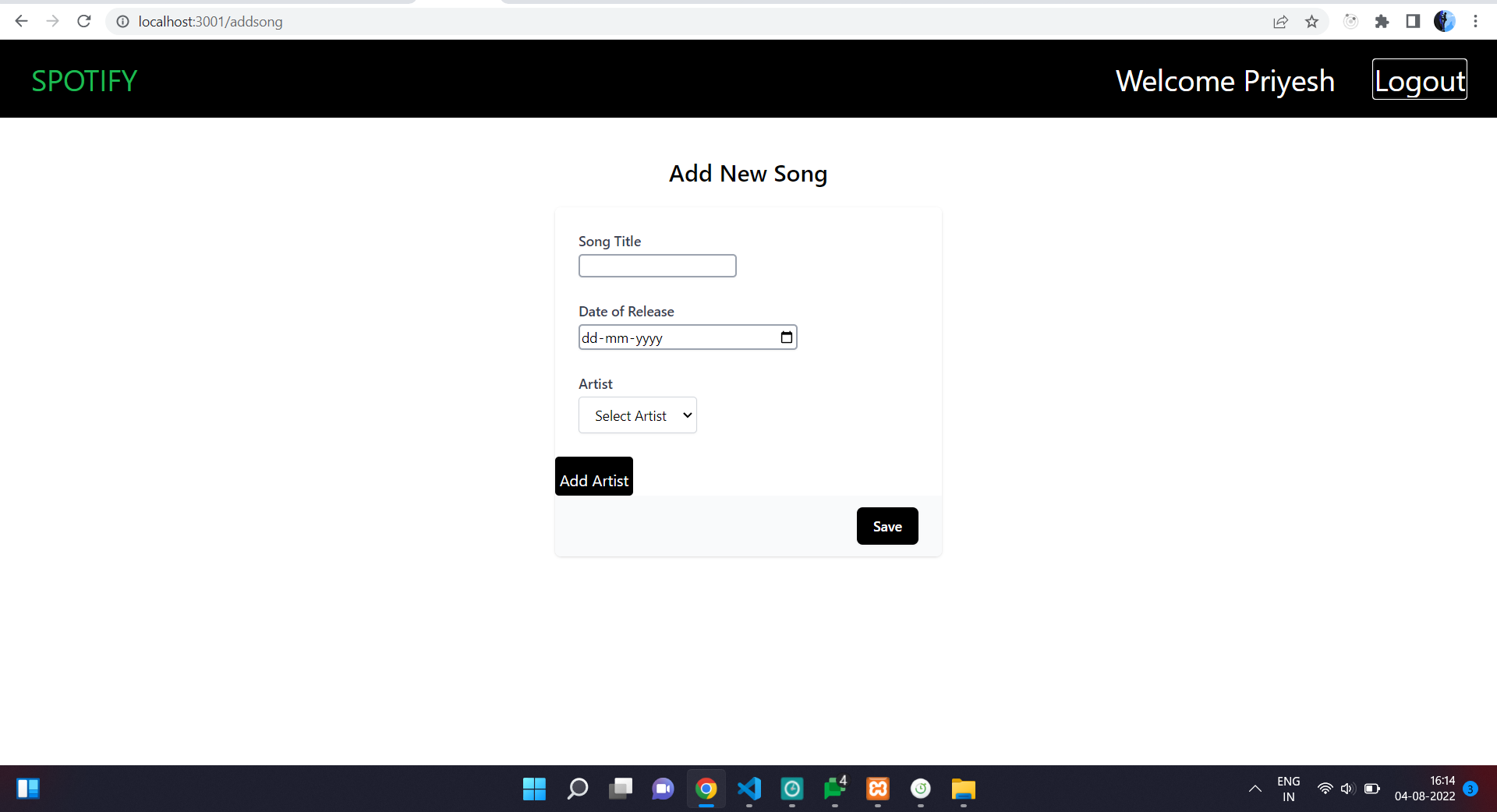Expand hidden system tray icons
The height and width of the screenshot is (812, 1497).
click(x=1255, y=789)
